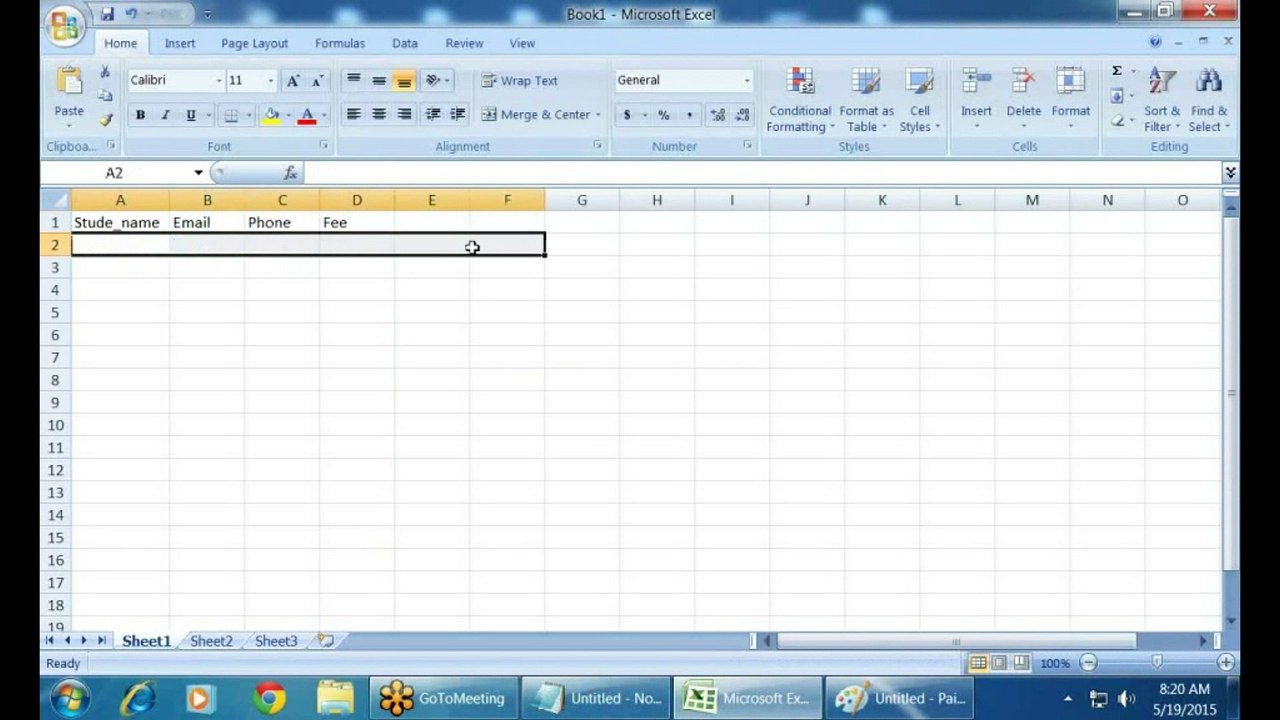Toggle bottom align (highlighted)
1280x720 pixels.
[404, 80]
